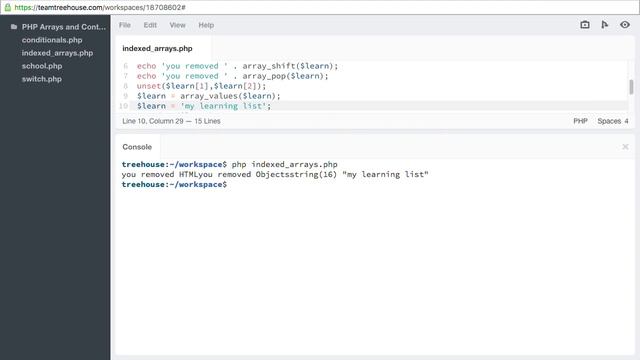Click the eye preview icon
This screenshot has width=640, height=360.
pyautogui.click(x=624, y=25)
